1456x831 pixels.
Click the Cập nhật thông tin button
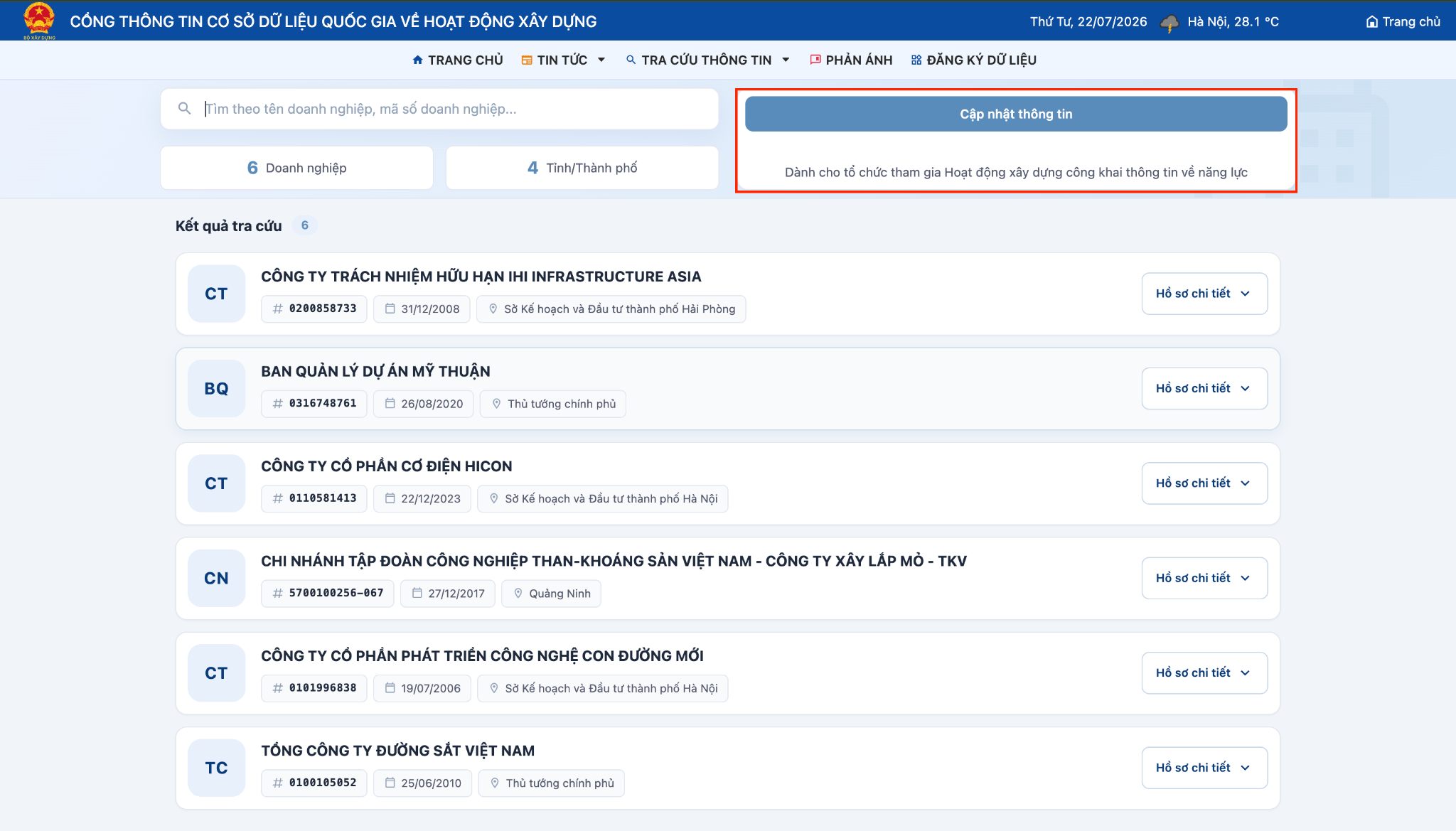tap(1016, 114)
